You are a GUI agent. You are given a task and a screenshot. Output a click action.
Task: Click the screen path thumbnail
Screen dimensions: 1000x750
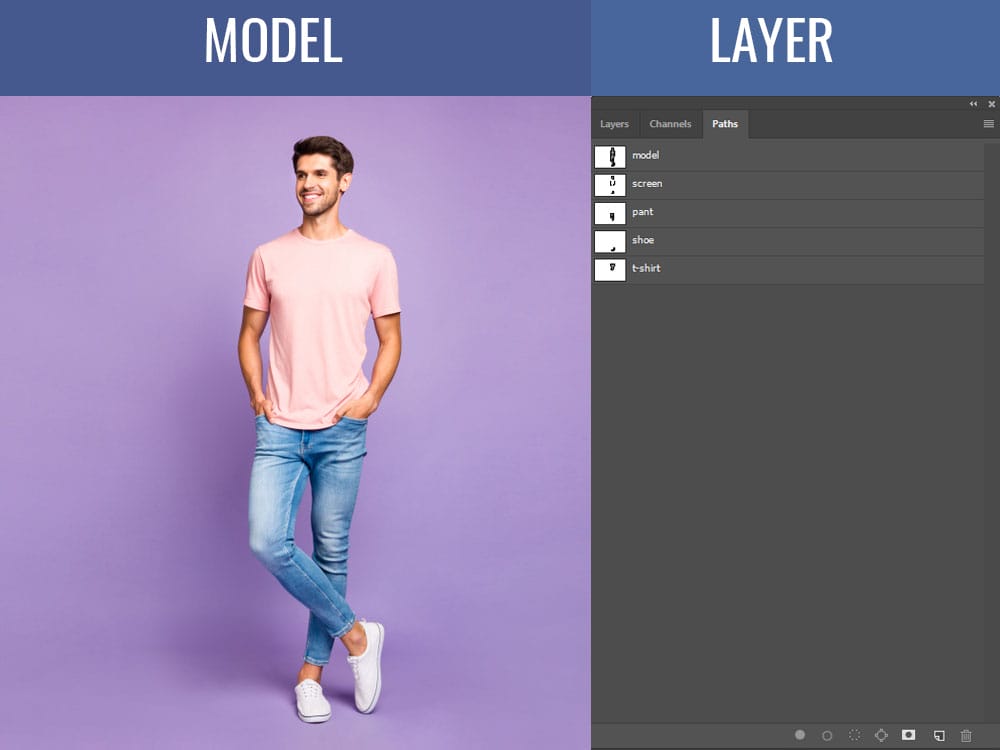610,185
